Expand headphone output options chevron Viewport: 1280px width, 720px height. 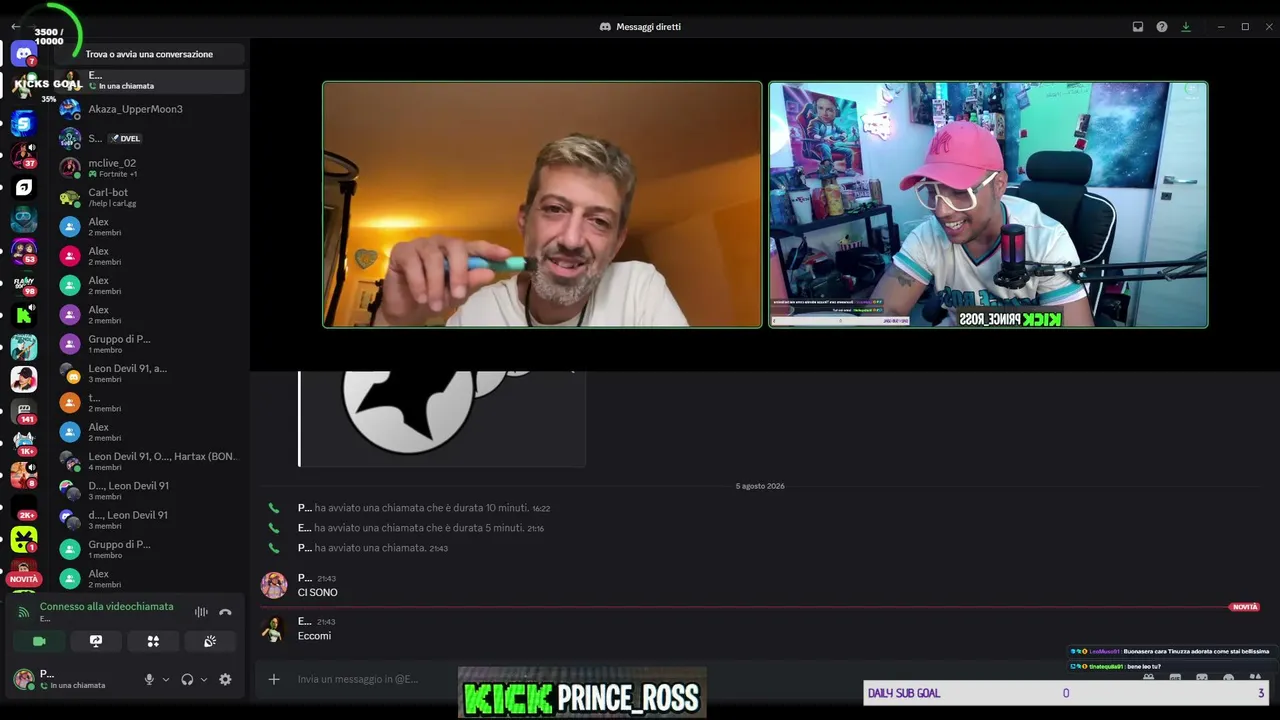(204, 679)
